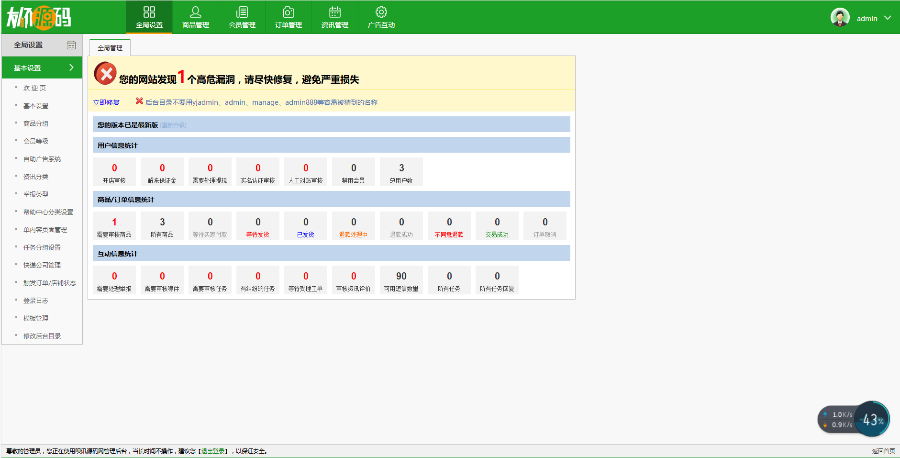The image size is (900, 458).
Task: Open the 需要审核任务 interaction card
Action: click(x=210, y=280)
